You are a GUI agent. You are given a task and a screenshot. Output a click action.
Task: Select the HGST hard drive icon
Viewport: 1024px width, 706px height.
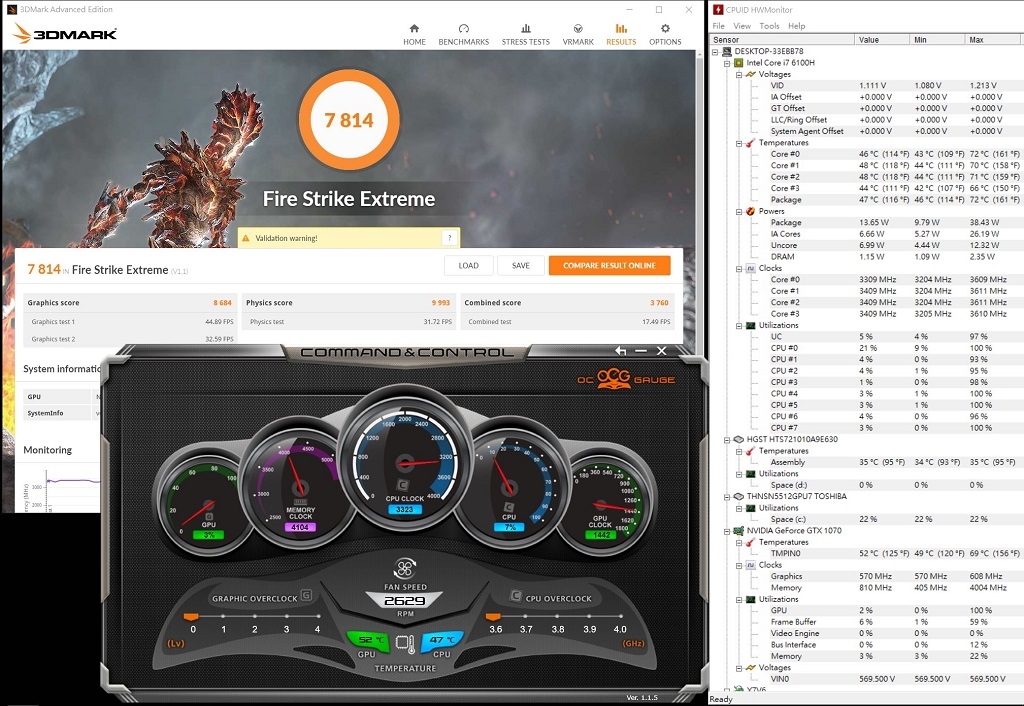point(739,440)
